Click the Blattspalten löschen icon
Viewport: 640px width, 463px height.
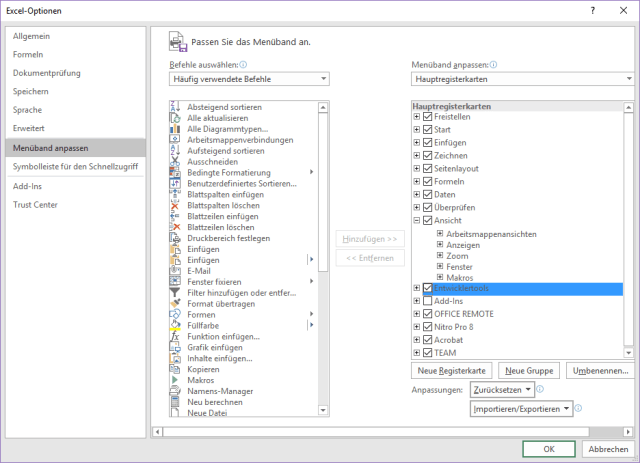tap(176, 205)
